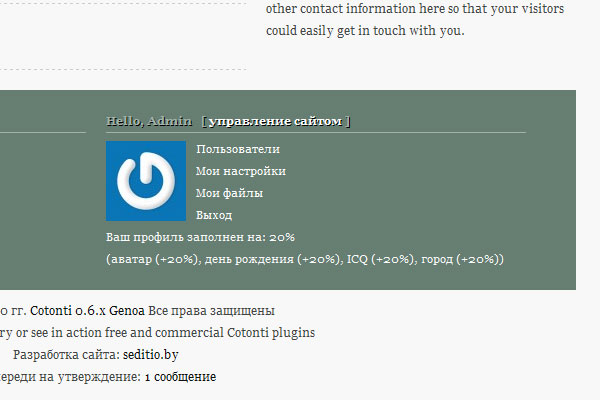Open the Cotonti 0.6.x Genoa footer link

[88, 311]
